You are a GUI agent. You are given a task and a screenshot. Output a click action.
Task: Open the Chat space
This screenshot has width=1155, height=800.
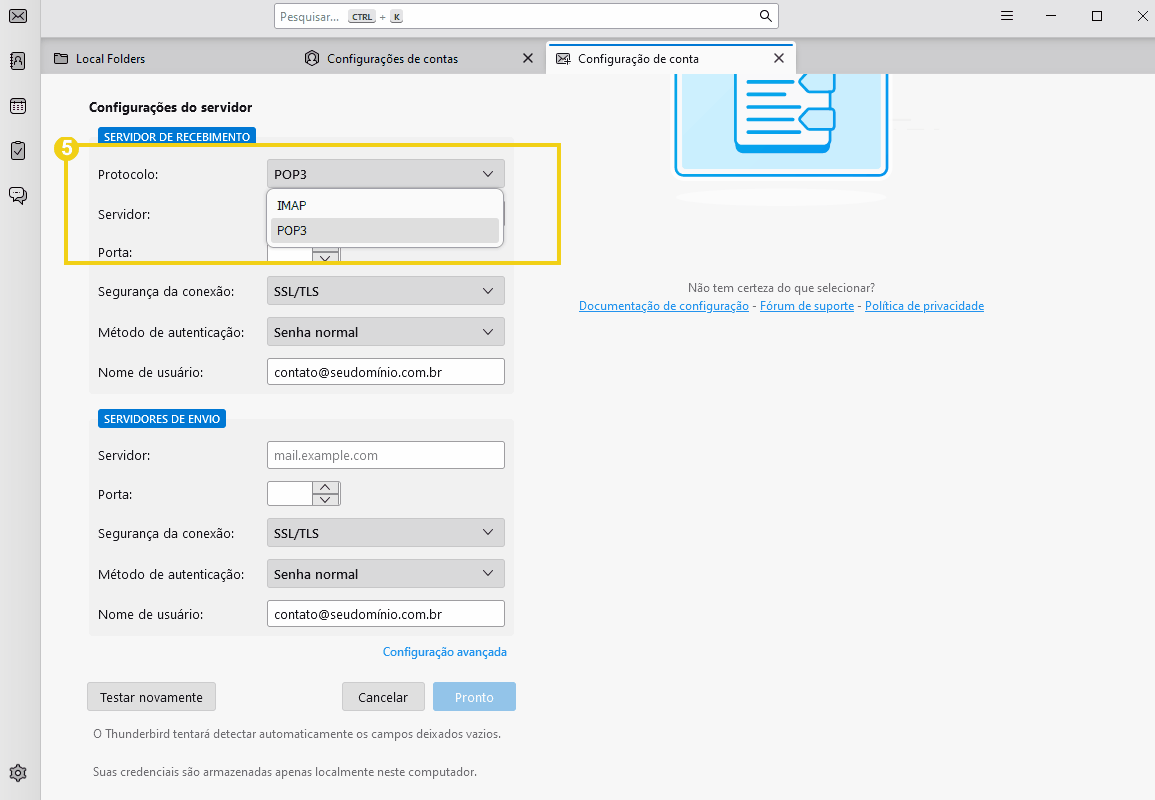[17, 196]
